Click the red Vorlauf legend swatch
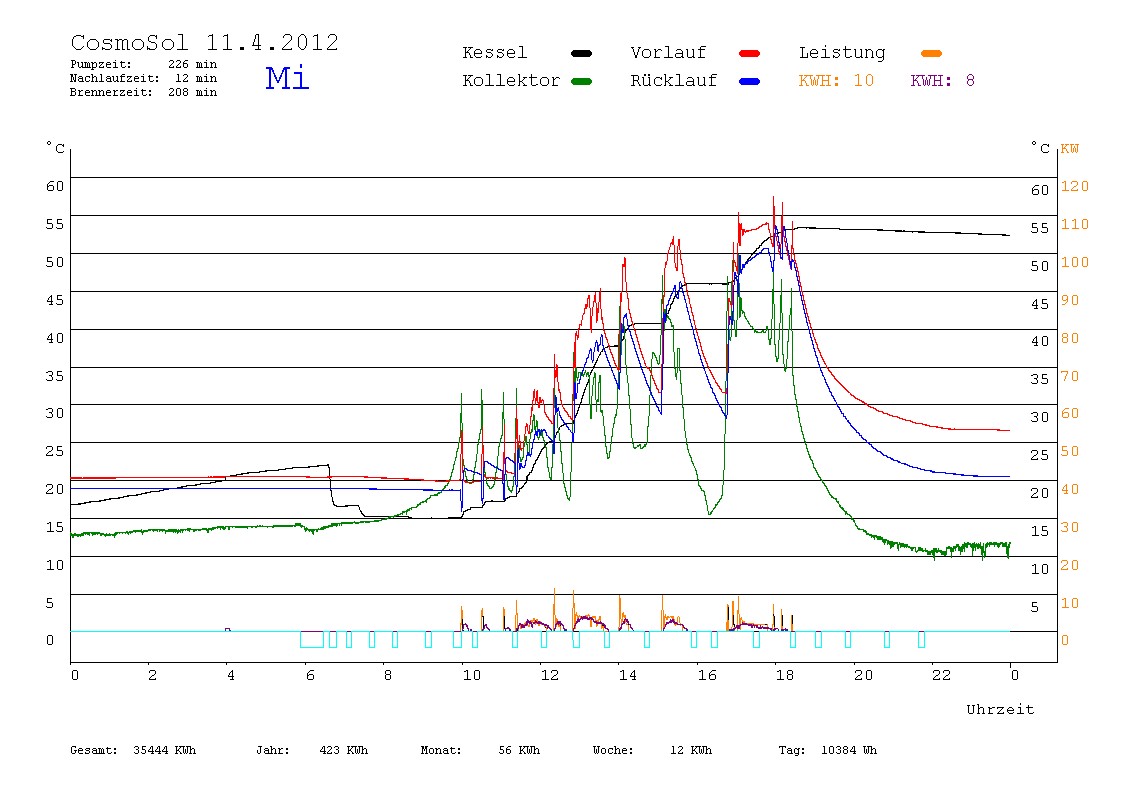The width and height of the screenshot is (1148, 812). pos(750,53)
